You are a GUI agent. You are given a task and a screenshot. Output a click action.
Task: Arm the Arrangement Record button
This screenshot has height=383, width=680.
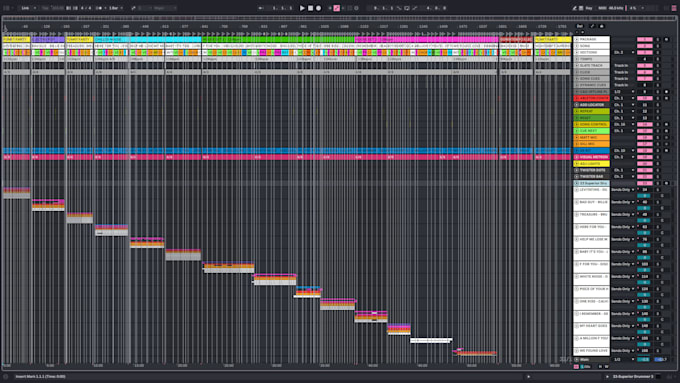point(318,8)
